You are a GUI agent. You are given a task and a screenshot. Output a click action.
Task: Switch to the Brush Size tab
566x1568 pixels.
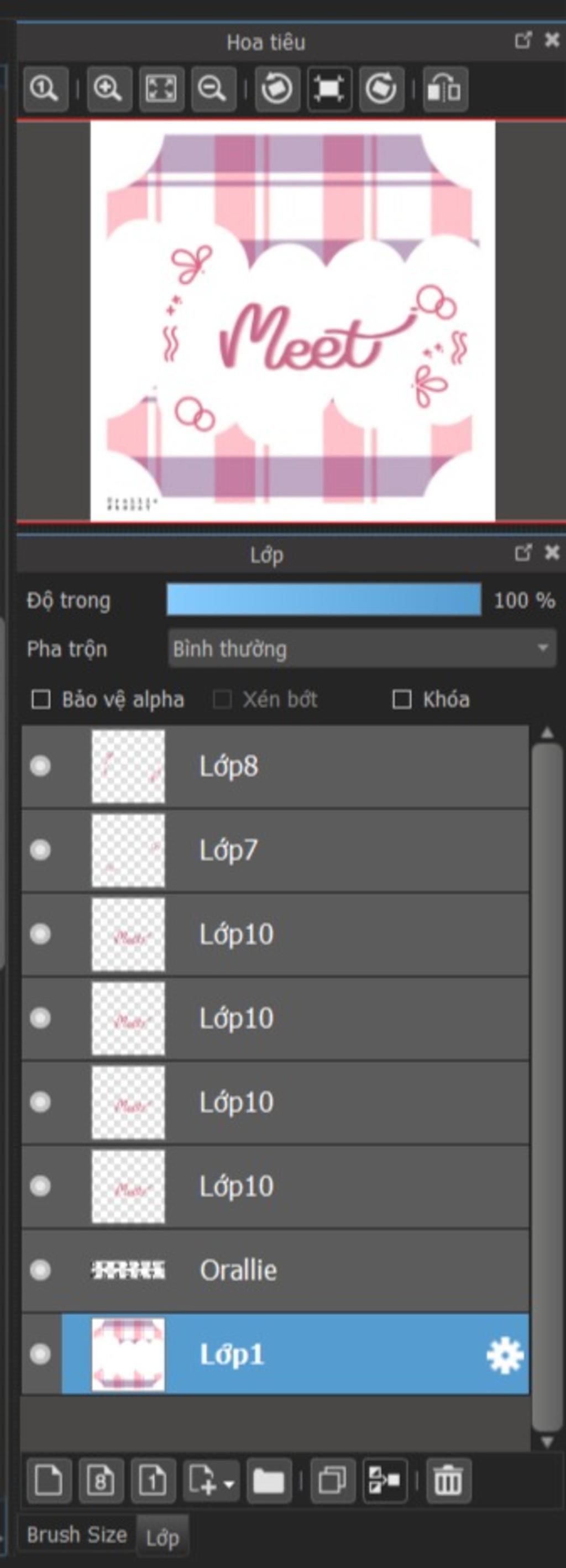(x=77, y=1534)
